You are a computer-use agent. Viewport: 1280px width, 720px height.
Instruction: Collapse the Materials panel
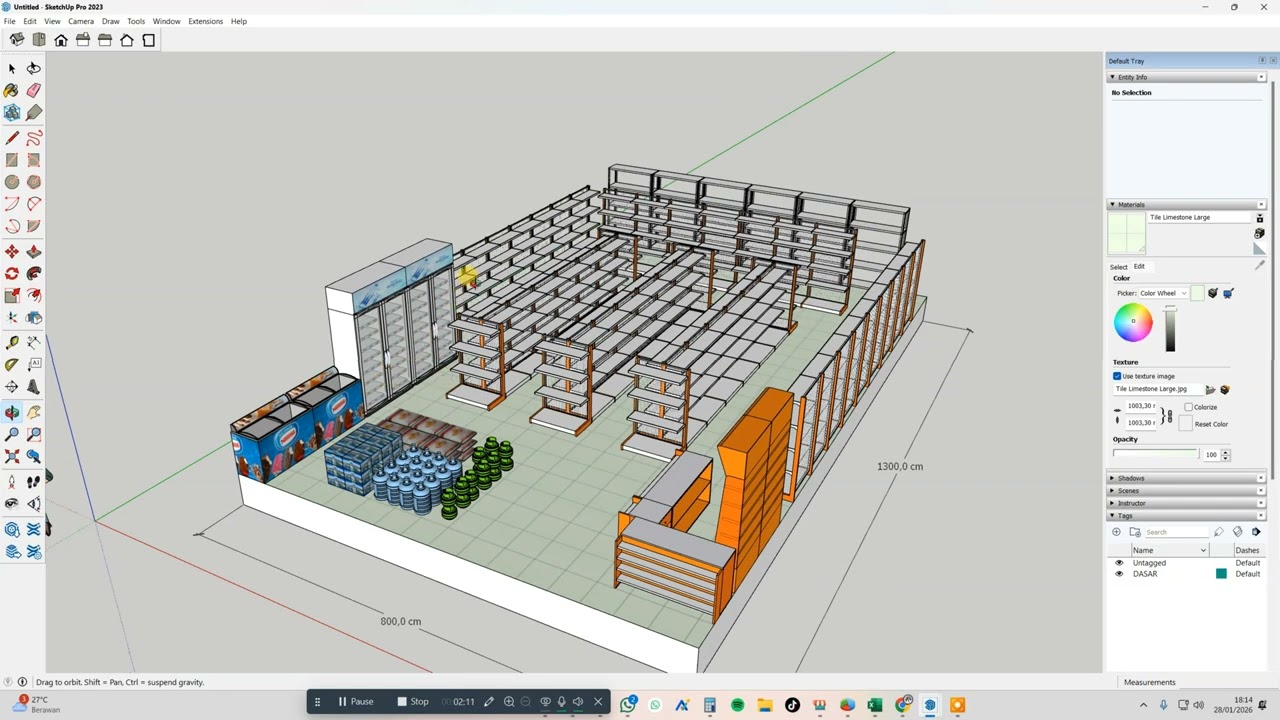(x=1112, y=205)
